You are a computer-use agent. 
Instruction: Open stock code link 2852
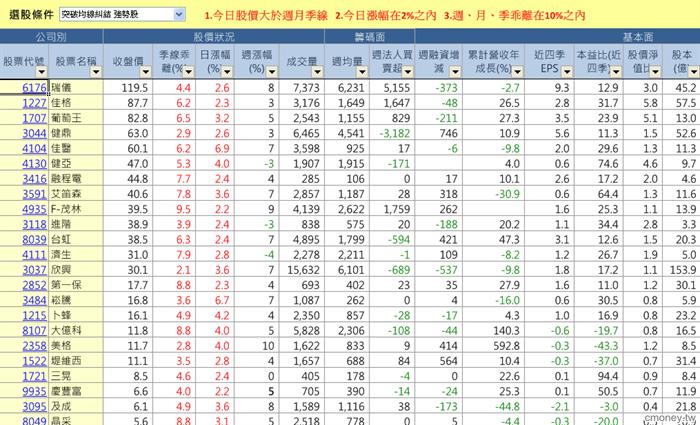point(34,285)
